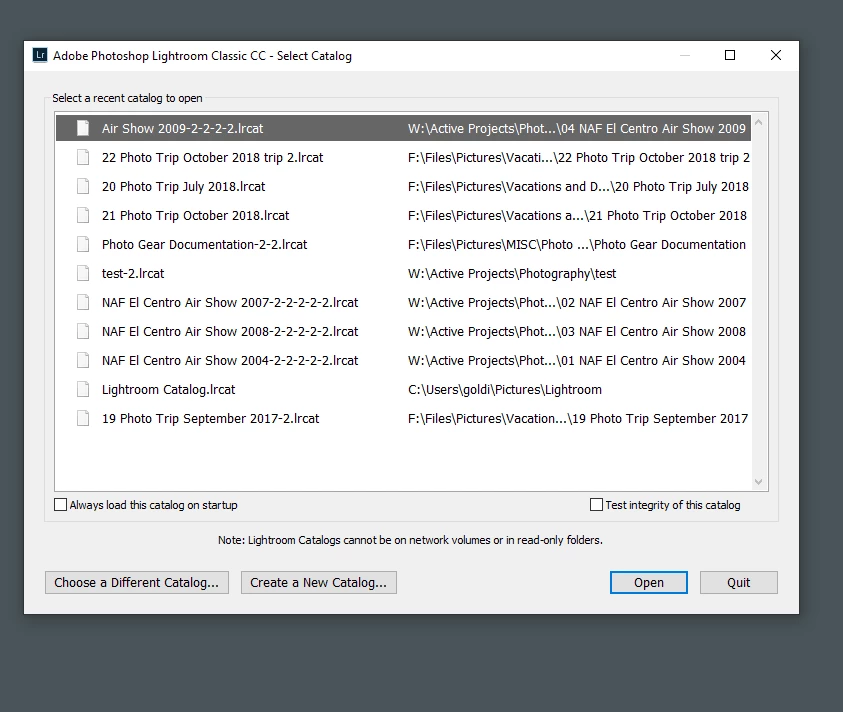Select Photo Gear Documentation-2-2.lrcat

[x=204, y=245]
